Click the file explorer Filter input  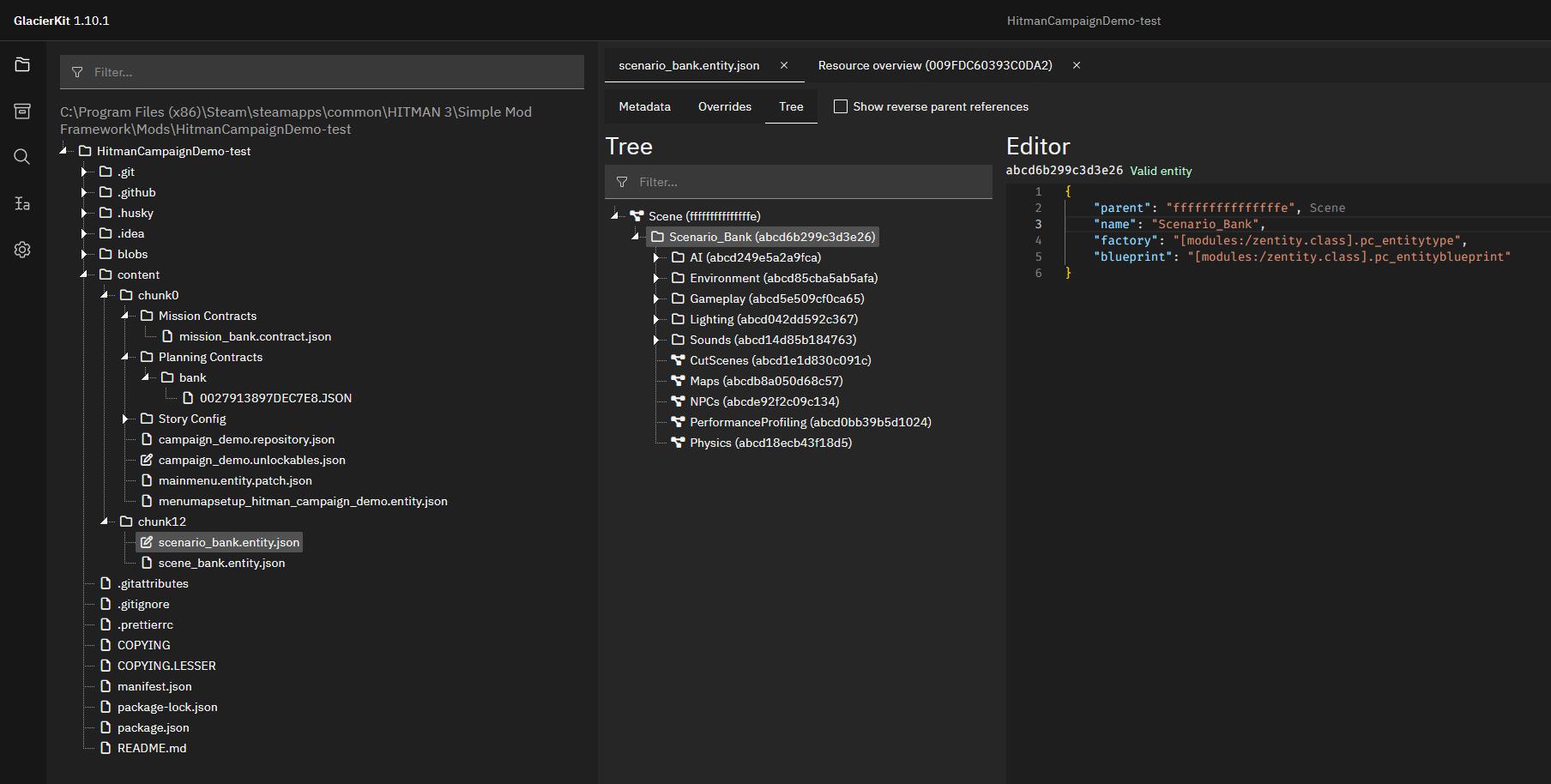tap(323, 72)
